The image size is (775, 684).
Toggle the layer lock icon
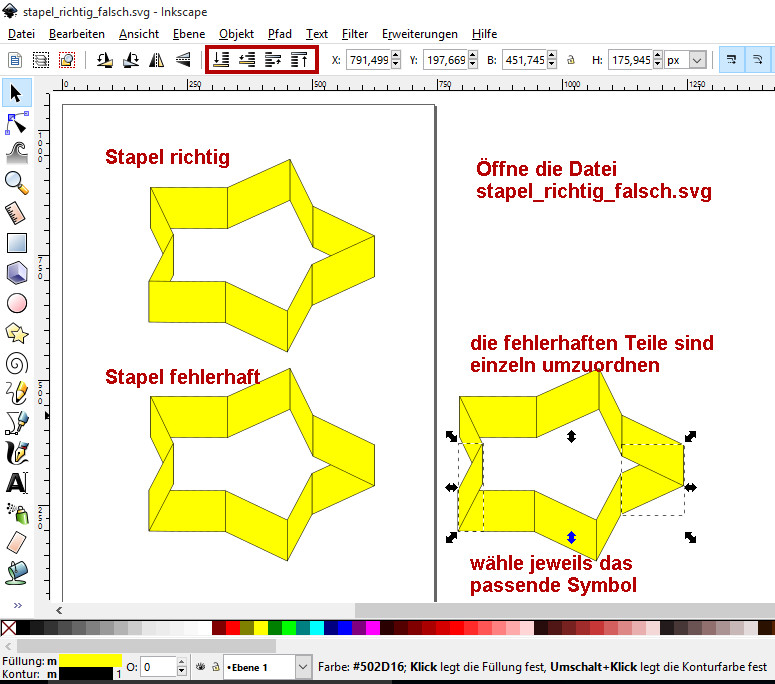click(215, 667)
